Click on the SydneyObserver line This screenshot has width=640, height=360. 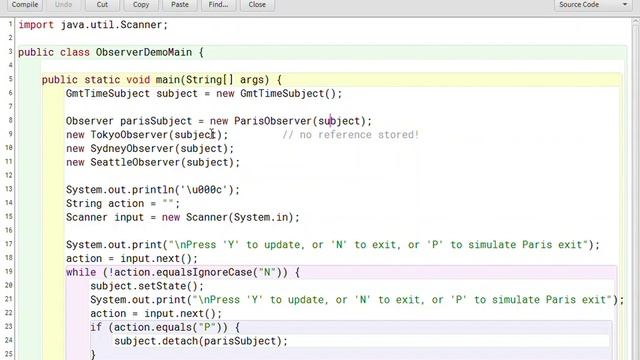(150, 149)
